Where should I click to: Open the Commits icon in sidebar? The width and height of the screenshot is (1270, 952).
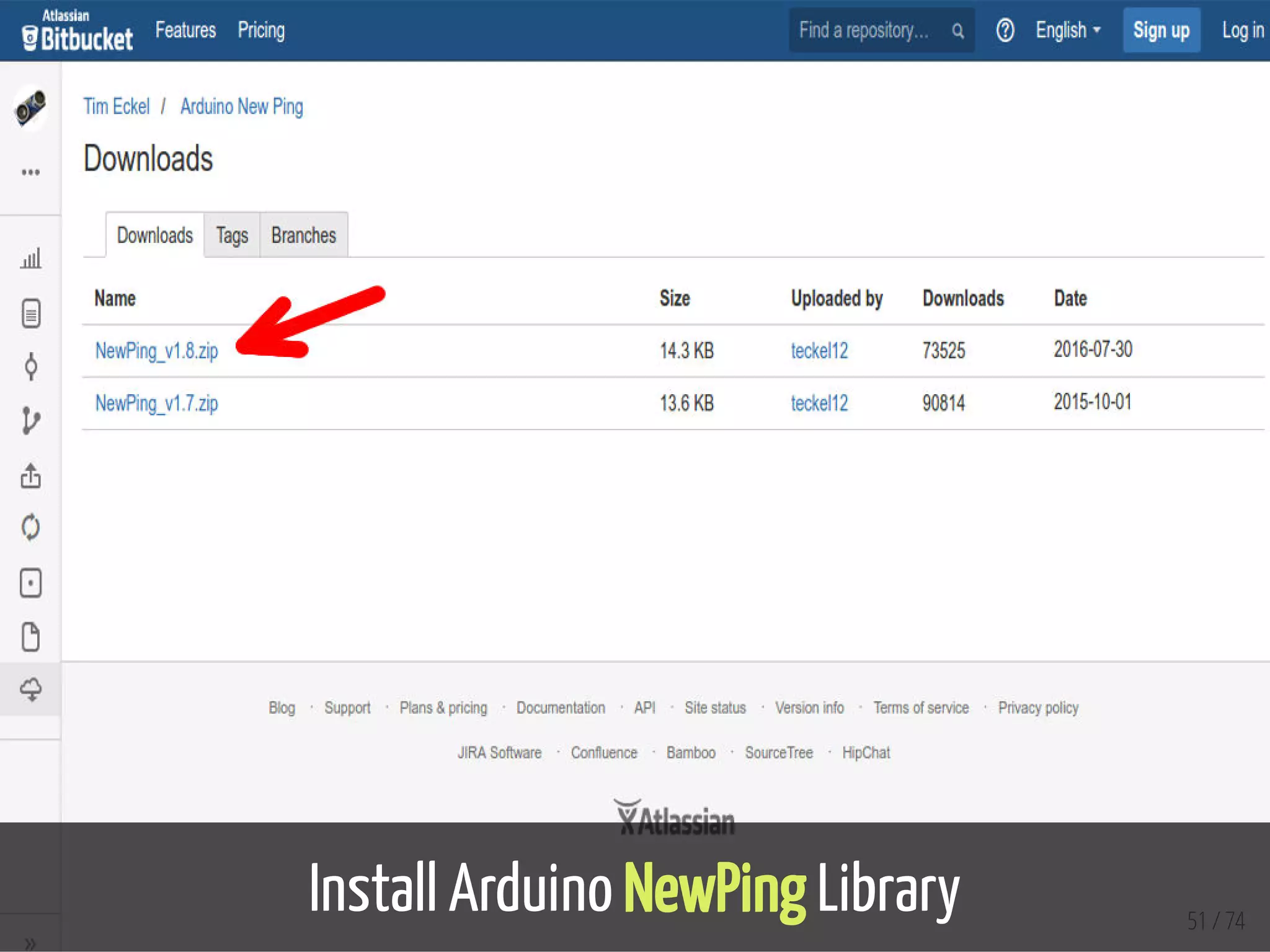[30, 367]
